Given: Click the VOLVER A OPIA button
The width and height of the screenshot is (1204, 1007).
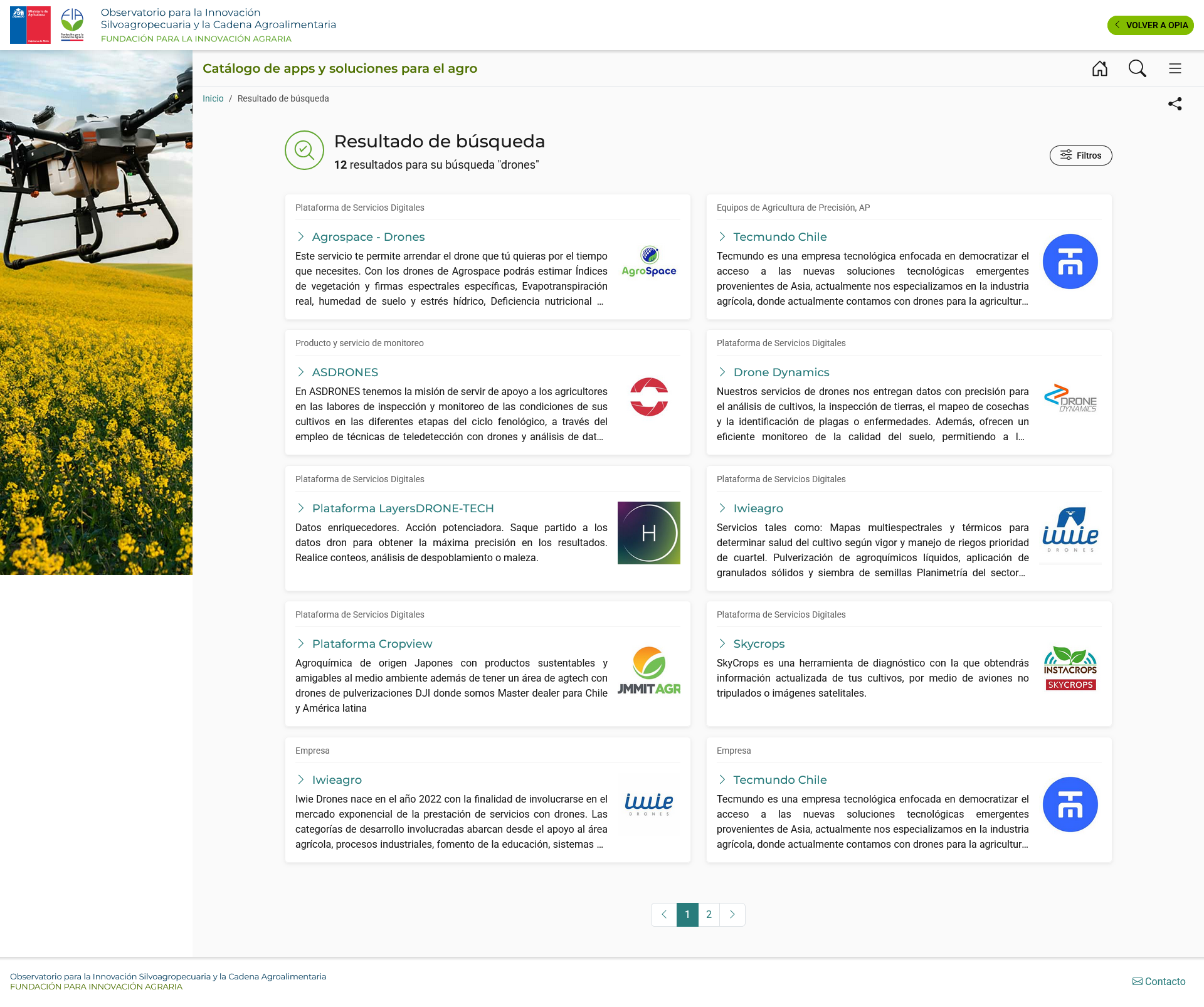Looking at the screenshot, I should coord(1151,25).
